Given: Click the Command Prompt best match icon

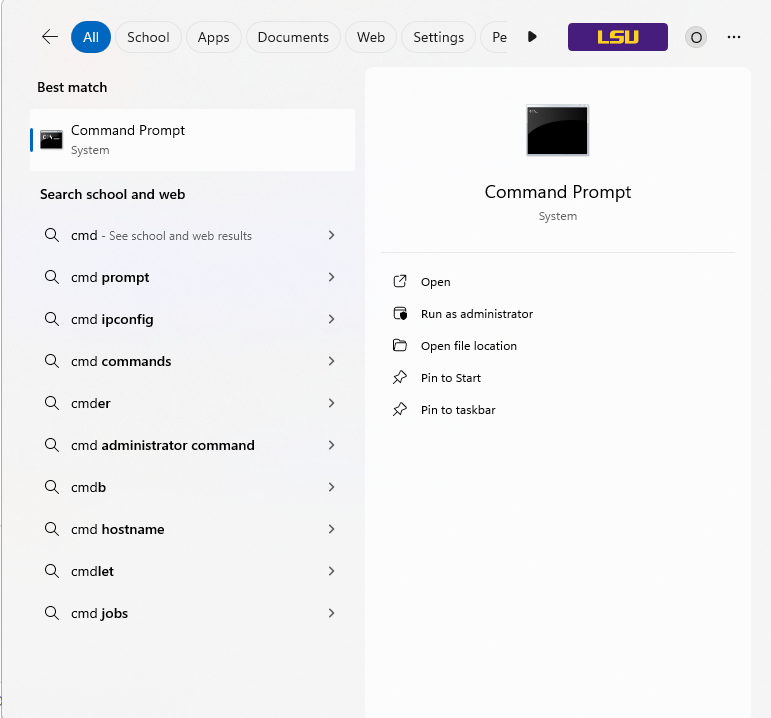Looking at the screenshot, I should [x=51, y=140].
